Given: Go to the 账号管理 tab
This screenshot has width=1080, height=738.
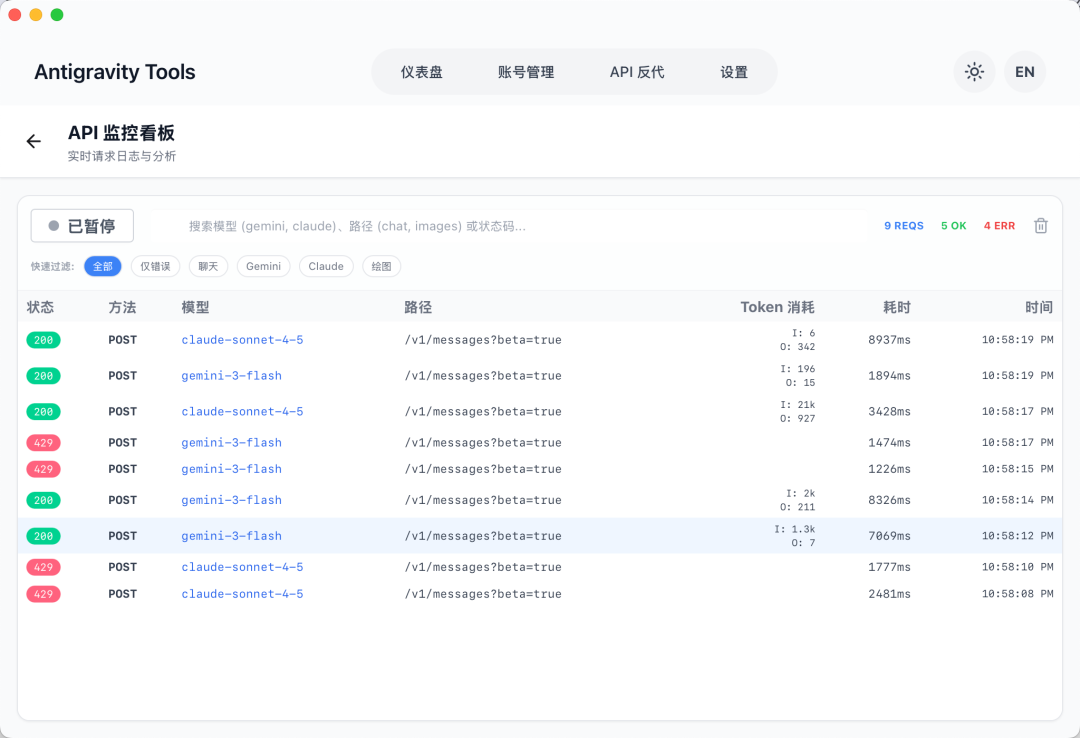Looking at the screenshot, I should 525,72.
